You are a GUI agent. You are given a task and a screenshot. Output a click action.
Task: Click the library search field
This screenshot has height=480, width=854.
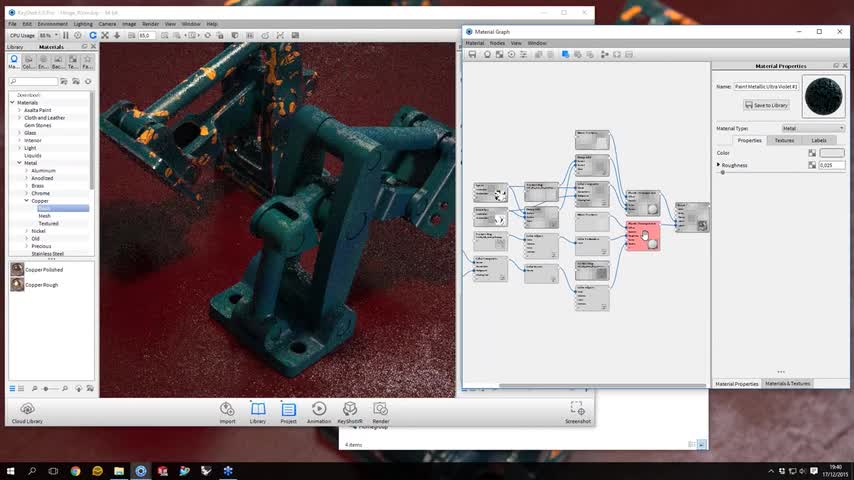tap(33, 81)
